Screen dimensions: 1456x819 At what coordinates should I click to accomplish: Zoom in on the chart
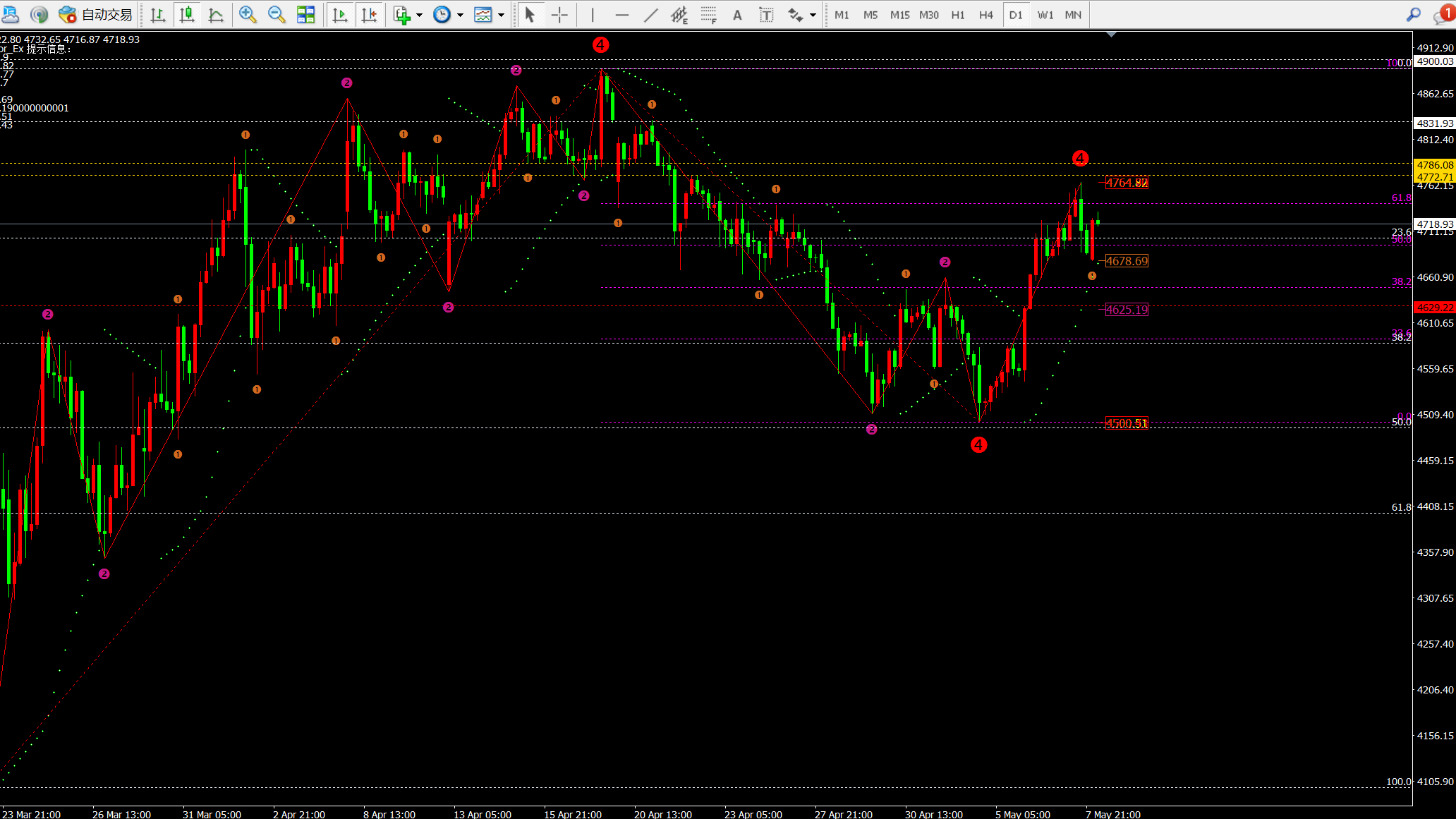coord(248,14)
